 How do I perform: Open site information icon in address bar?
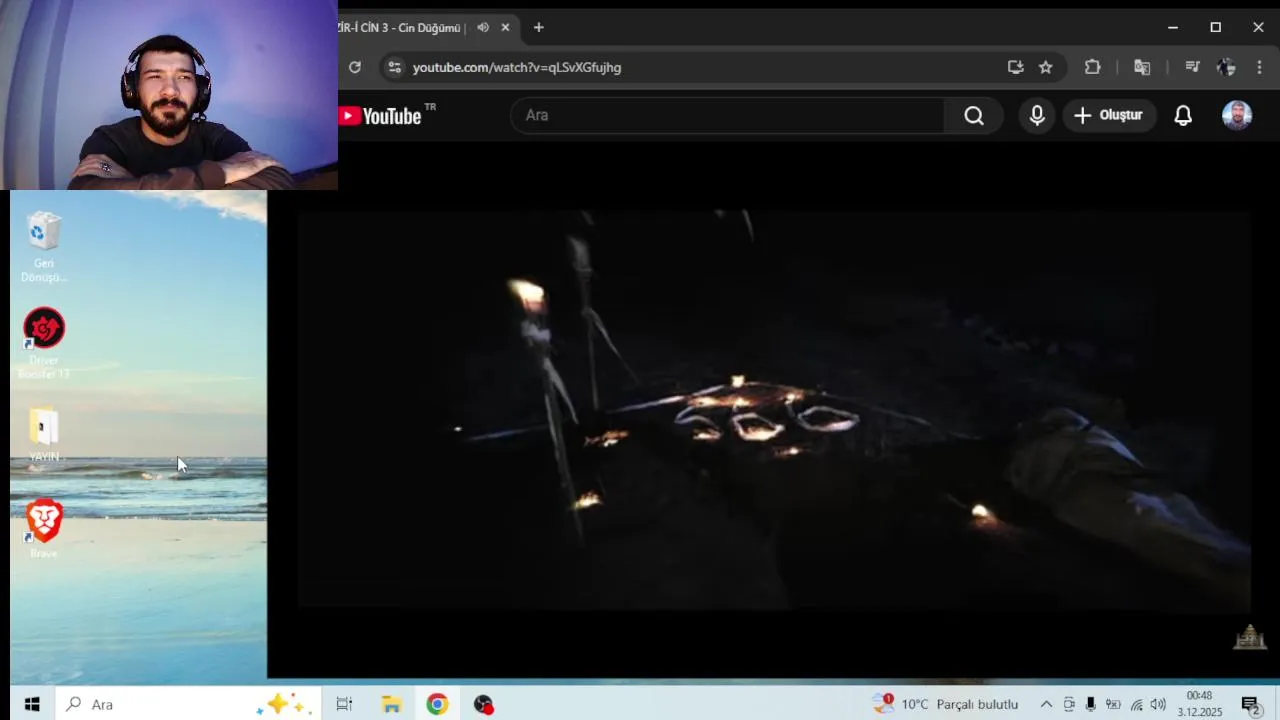(x=394, y=67)
